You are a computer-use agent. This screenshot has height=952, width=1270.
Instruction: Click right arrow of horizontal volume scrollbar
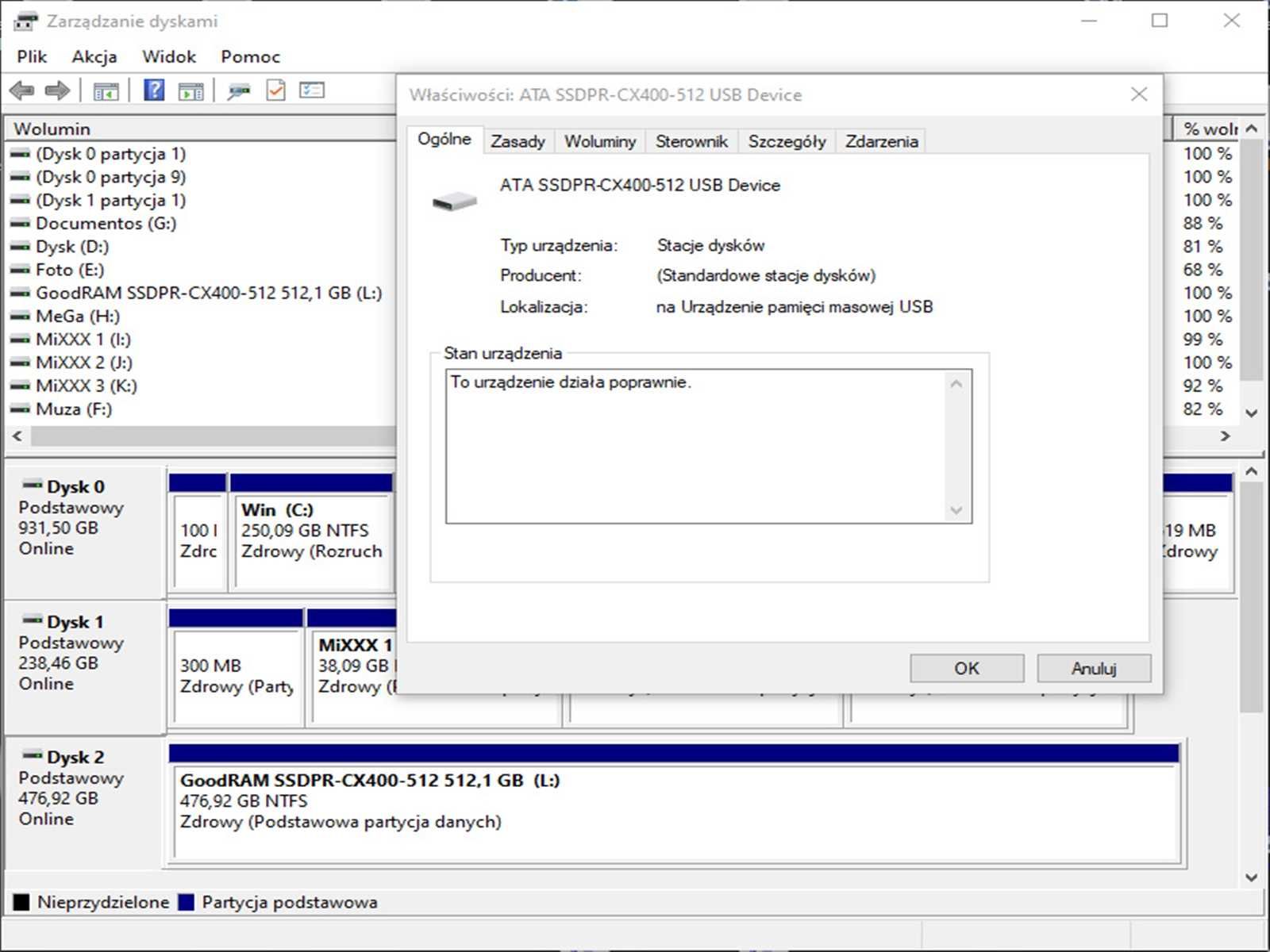pos(1226,436)
